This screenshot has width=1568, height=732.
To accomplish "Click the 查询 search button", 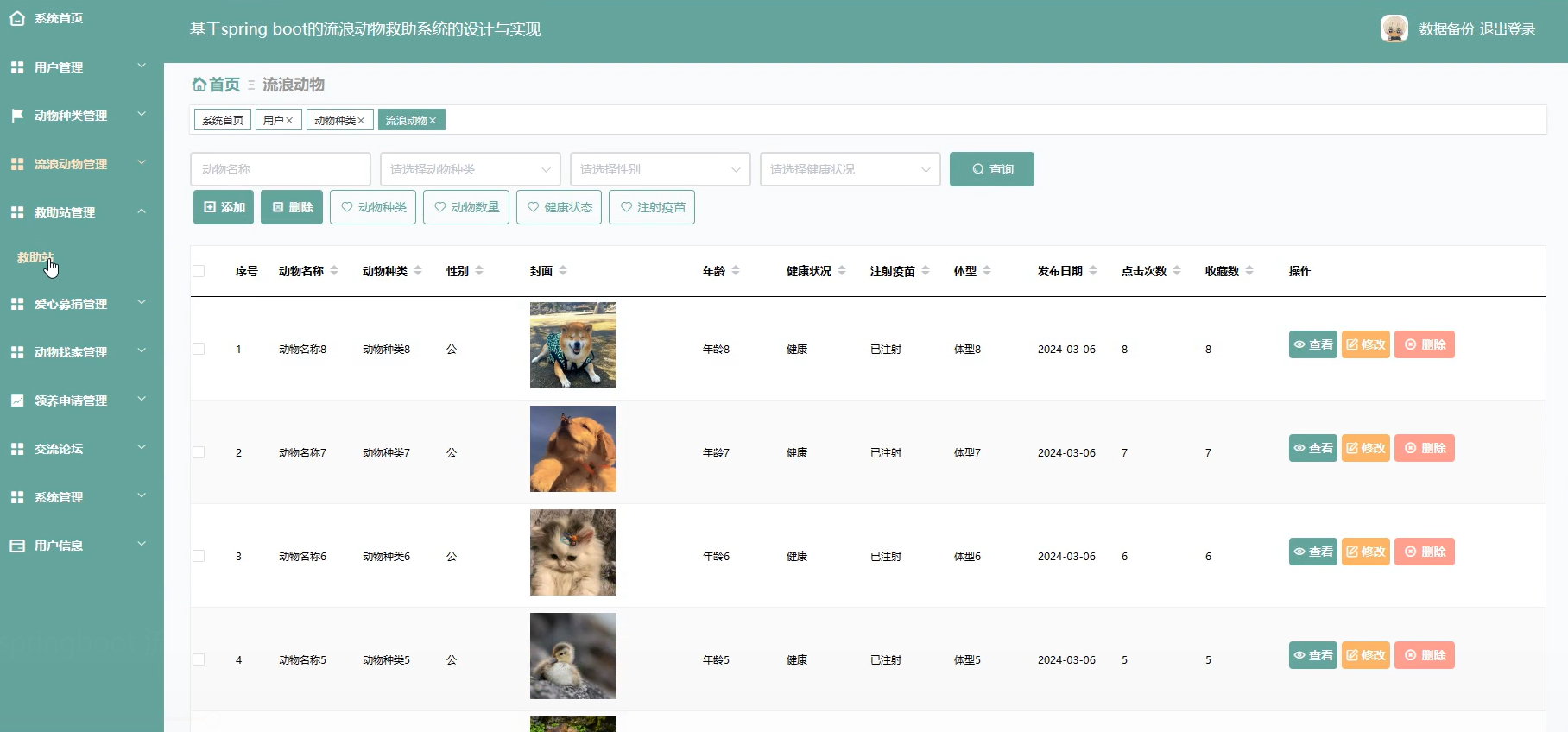I will coord(992,169).
